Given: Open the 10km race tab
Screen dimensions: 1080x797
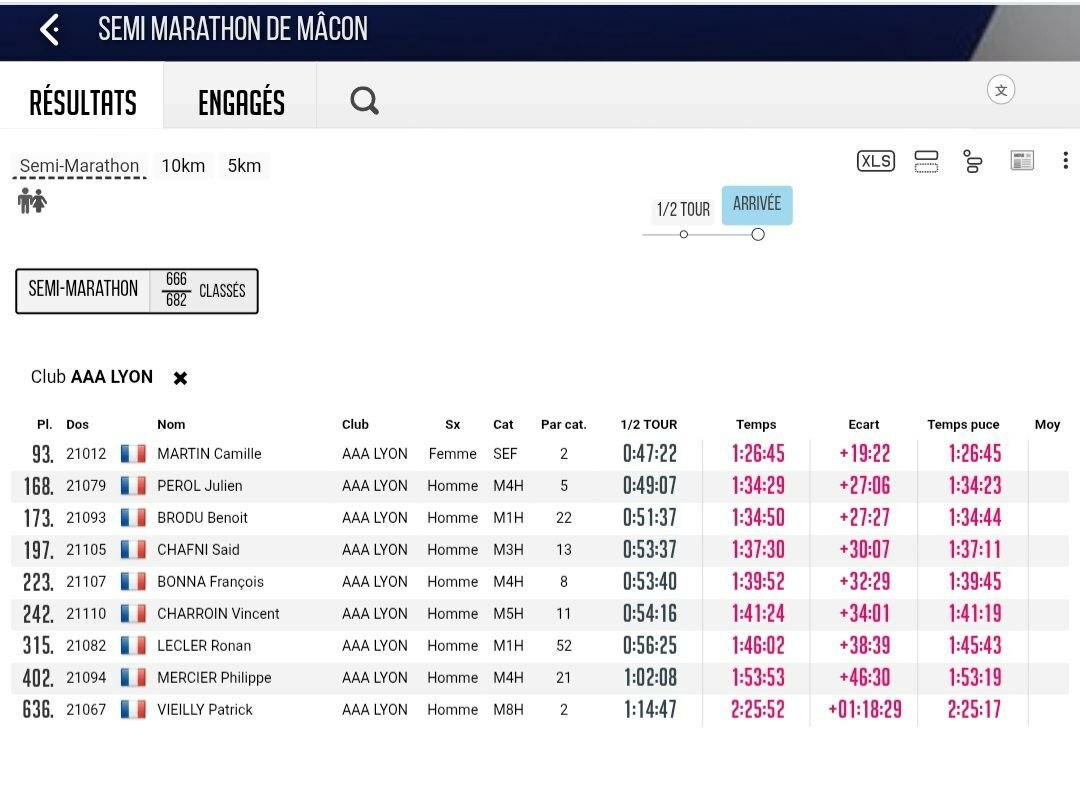Looking at the screenshot, I should (183, 166).
